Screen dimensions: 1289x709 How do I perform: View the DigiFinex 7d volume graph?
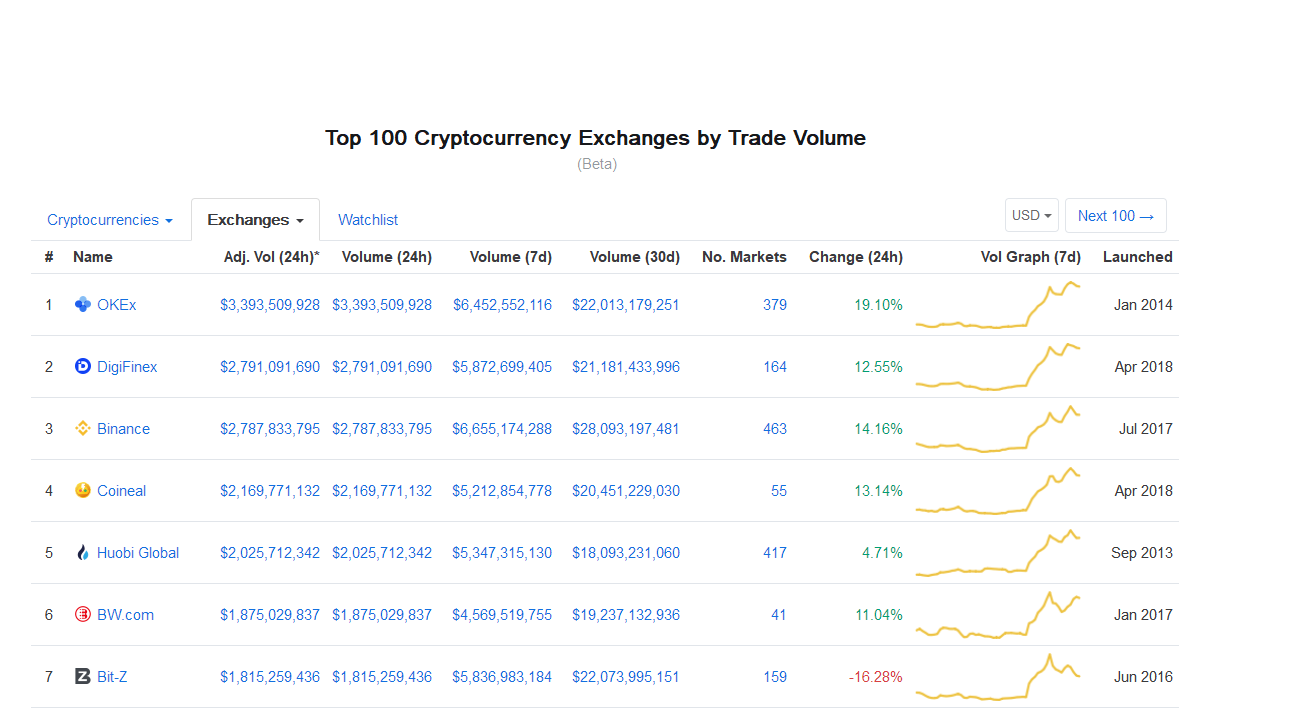pos(998,367)
